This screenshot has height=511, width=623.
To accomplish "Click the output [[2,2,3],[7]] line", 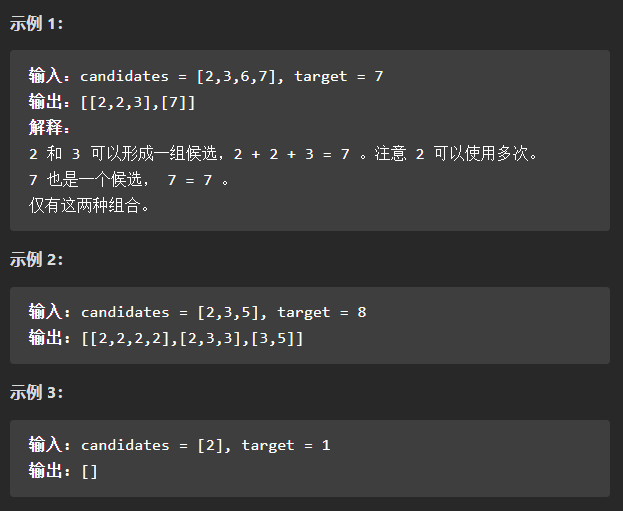I will [x=112, y=102].
